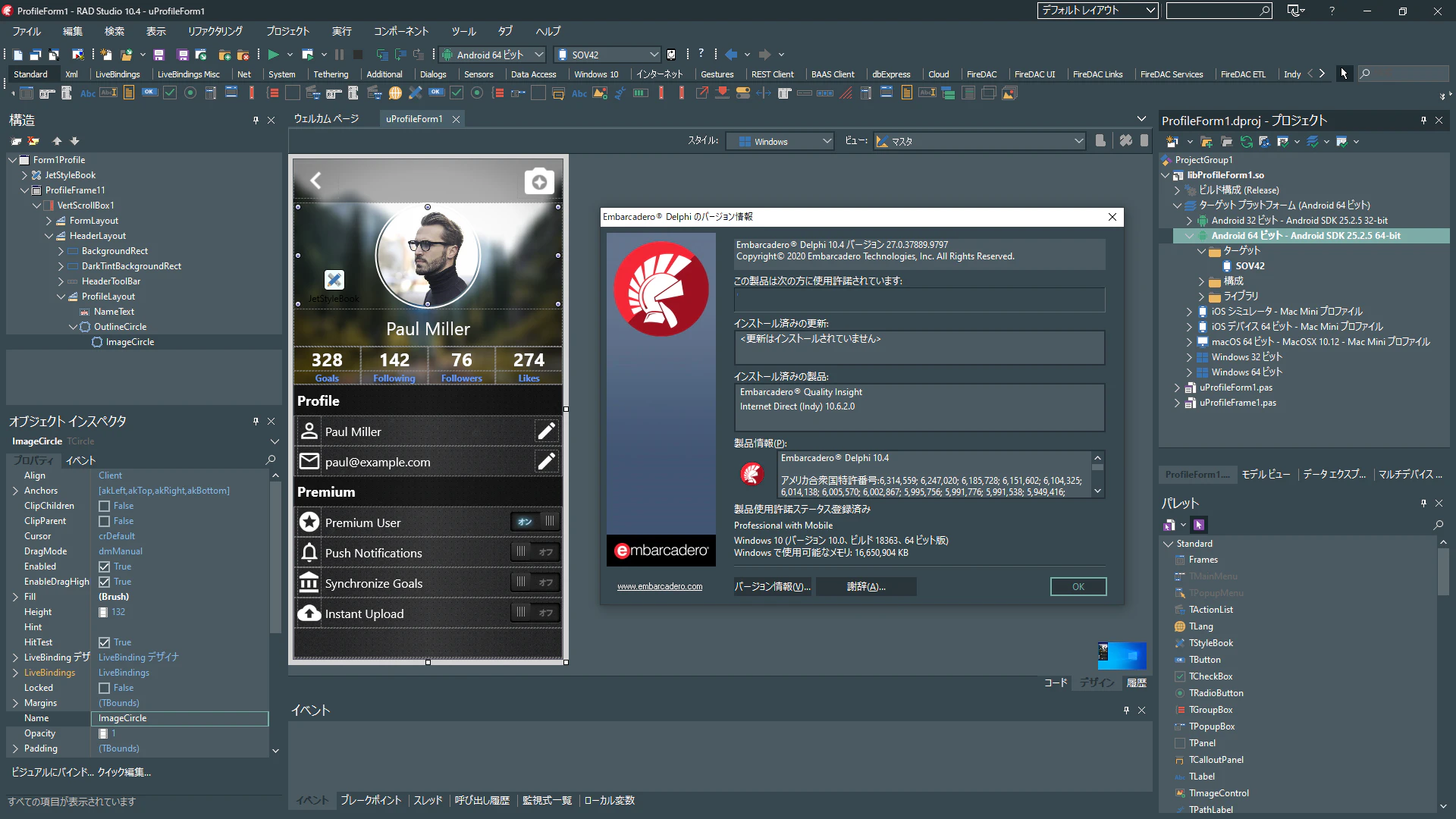Screen dimensions: 1456x819
Task: Click the bind visually link
Action: click(52, 772)
